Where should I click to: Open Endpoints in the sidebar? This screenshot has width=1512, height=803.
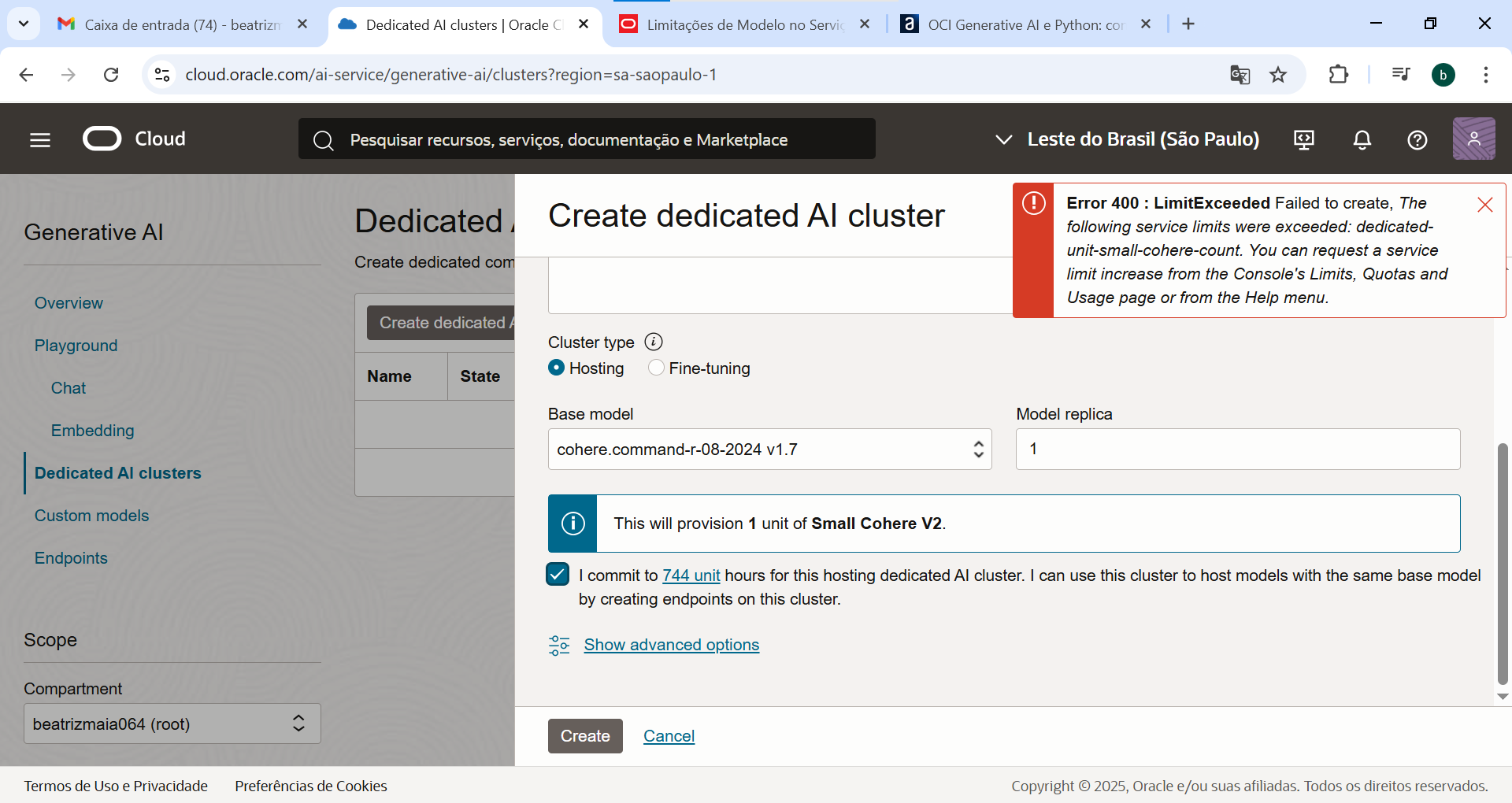[71, 558]
